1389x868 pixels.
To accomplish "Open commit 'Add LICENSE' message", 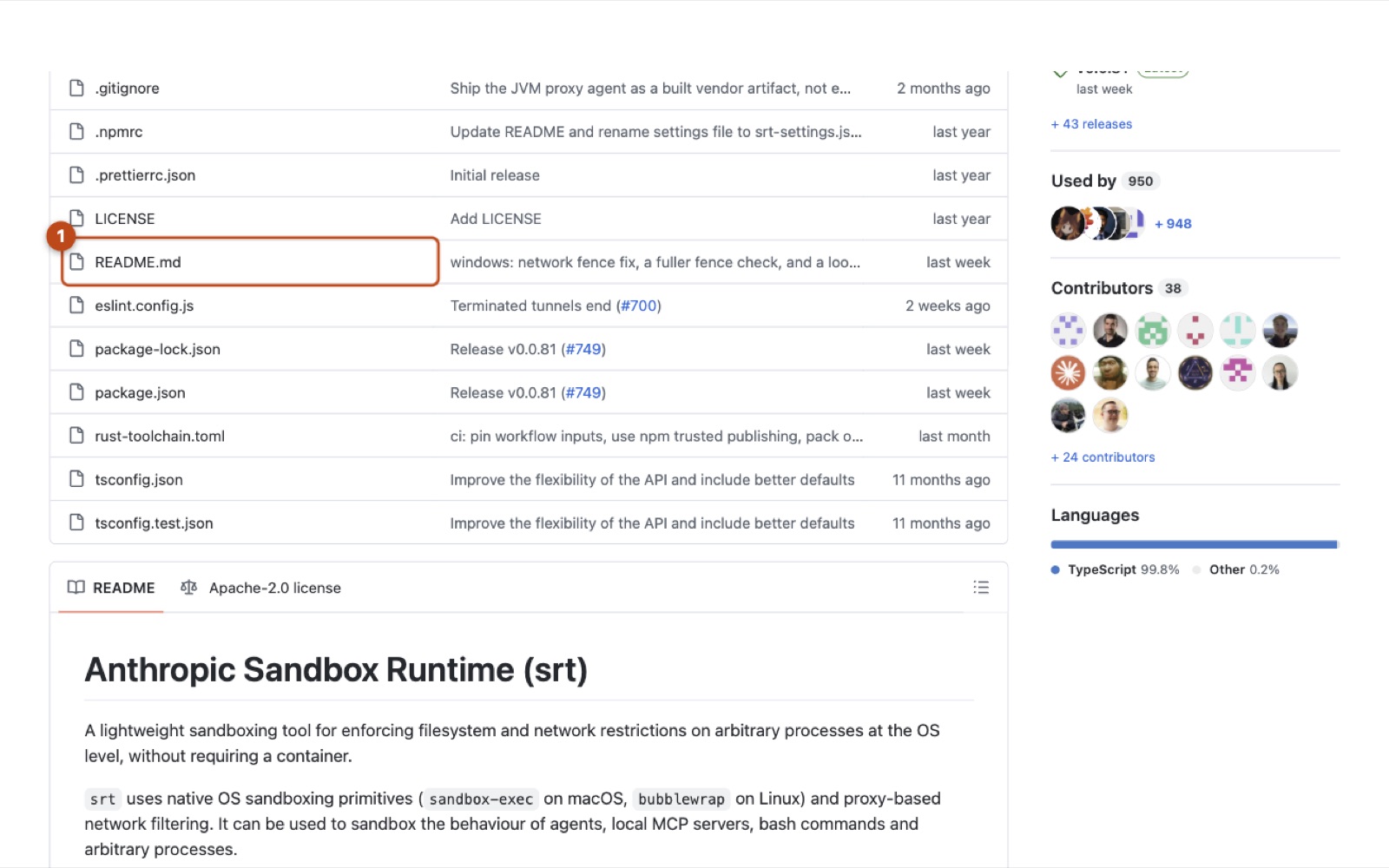I will (496, 219).
